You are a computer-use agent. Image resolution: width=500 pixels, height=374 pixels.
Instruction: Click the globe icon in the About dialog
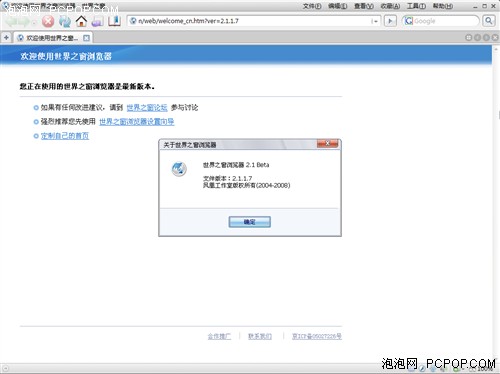click(179, 169)
